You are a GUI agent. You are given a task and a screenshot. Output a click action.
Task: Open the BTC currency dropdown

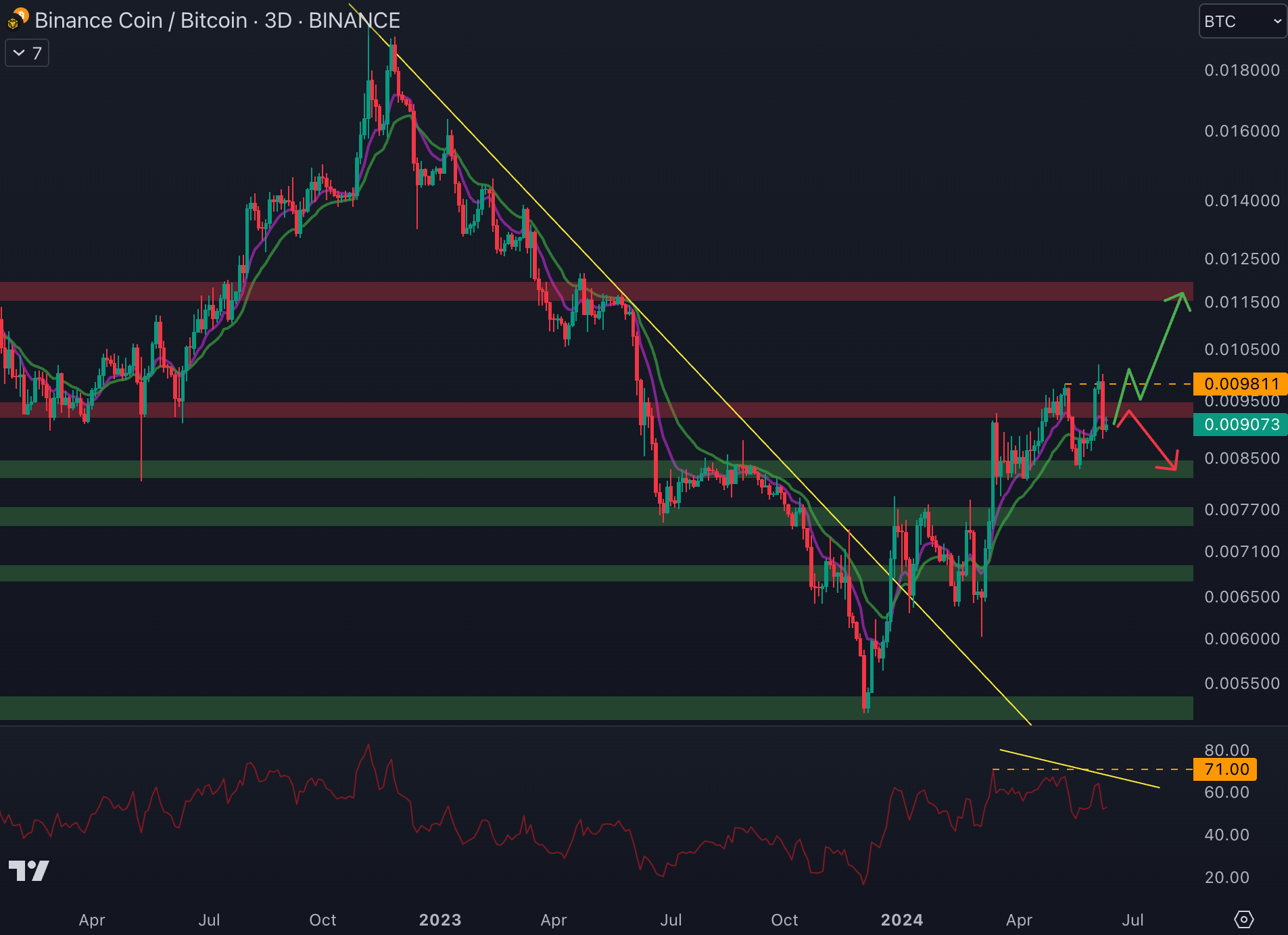1241,22
